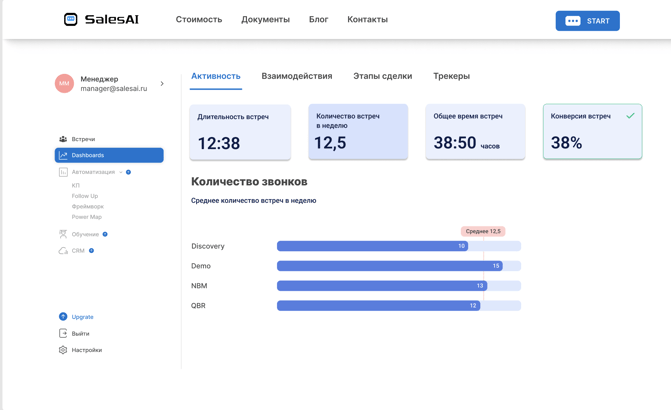Open Настройки via the gear icon
The image size is (671, 410).
tap(63, 350)
